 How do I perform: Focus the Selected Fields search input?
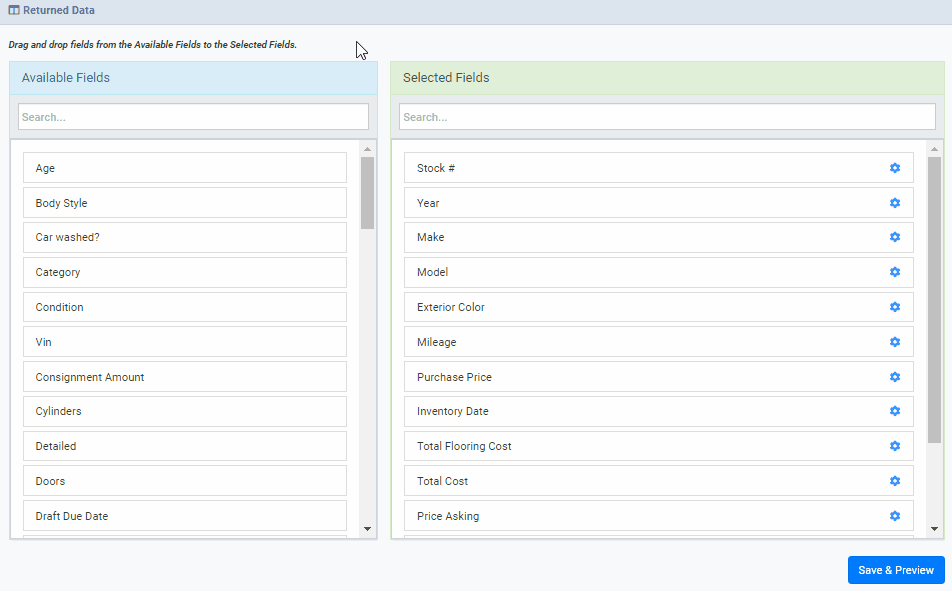(667, 117)
